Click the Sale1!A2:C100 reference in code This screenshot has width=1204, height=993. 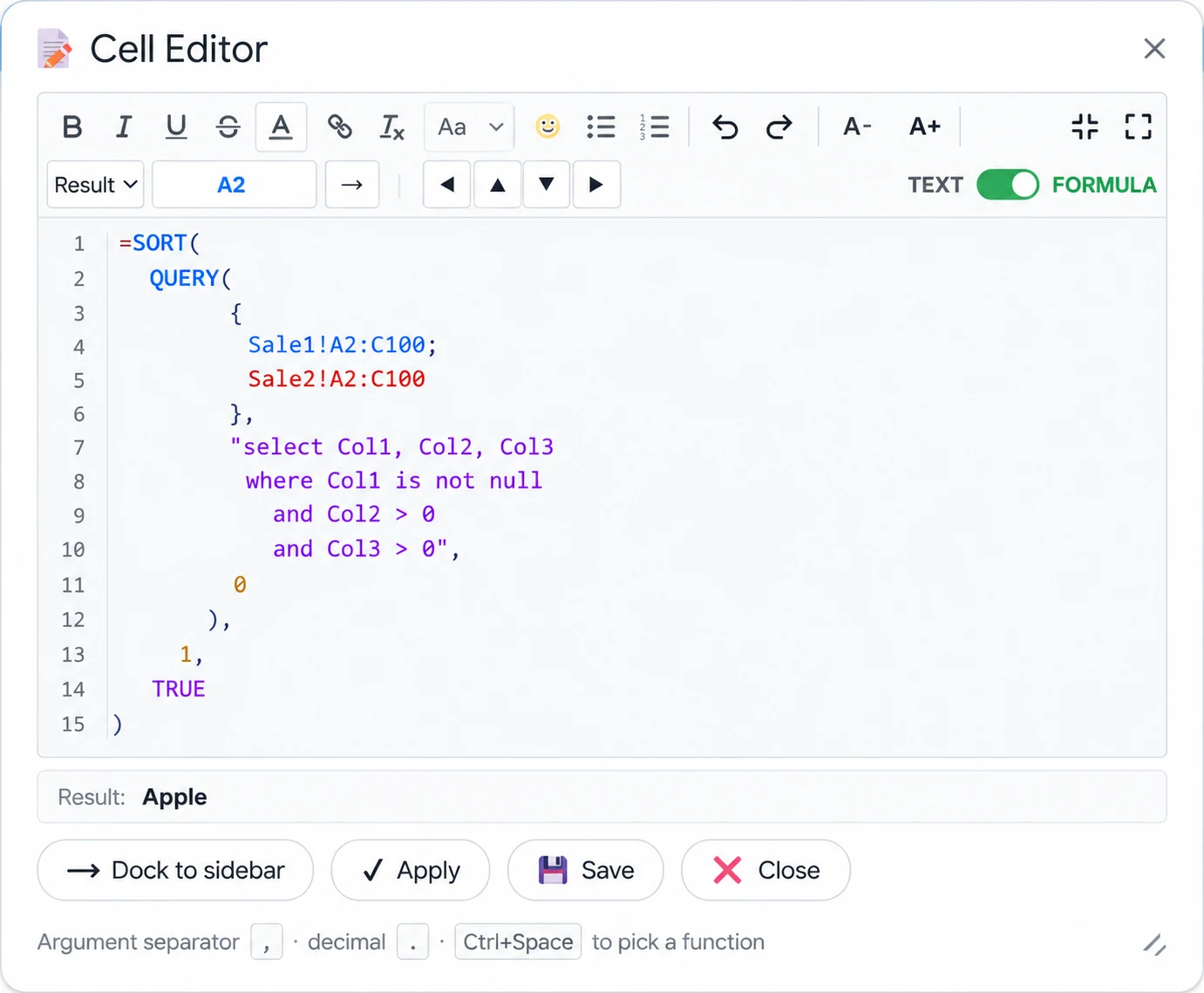click(337, 345)
